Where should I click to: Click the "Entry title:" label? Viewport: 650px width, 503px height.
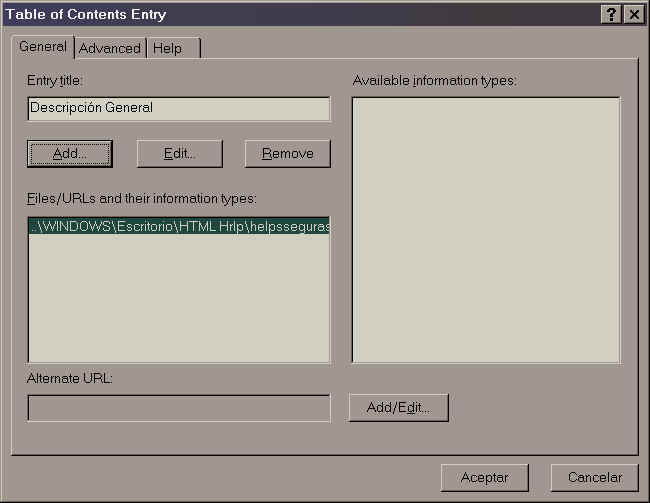56,80
